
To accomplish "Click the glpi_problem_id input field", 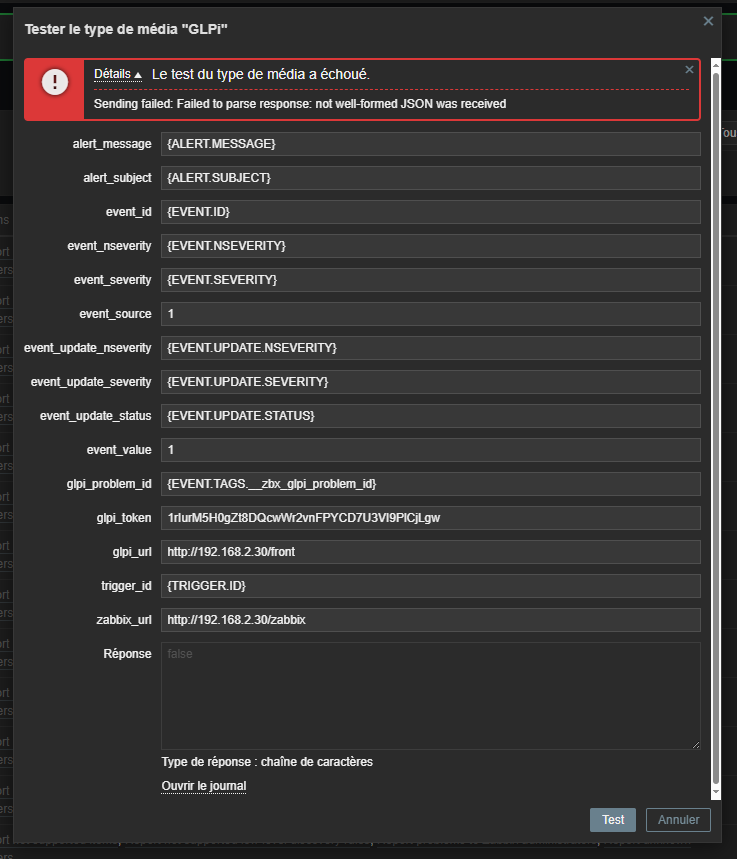I will [430, 484].
